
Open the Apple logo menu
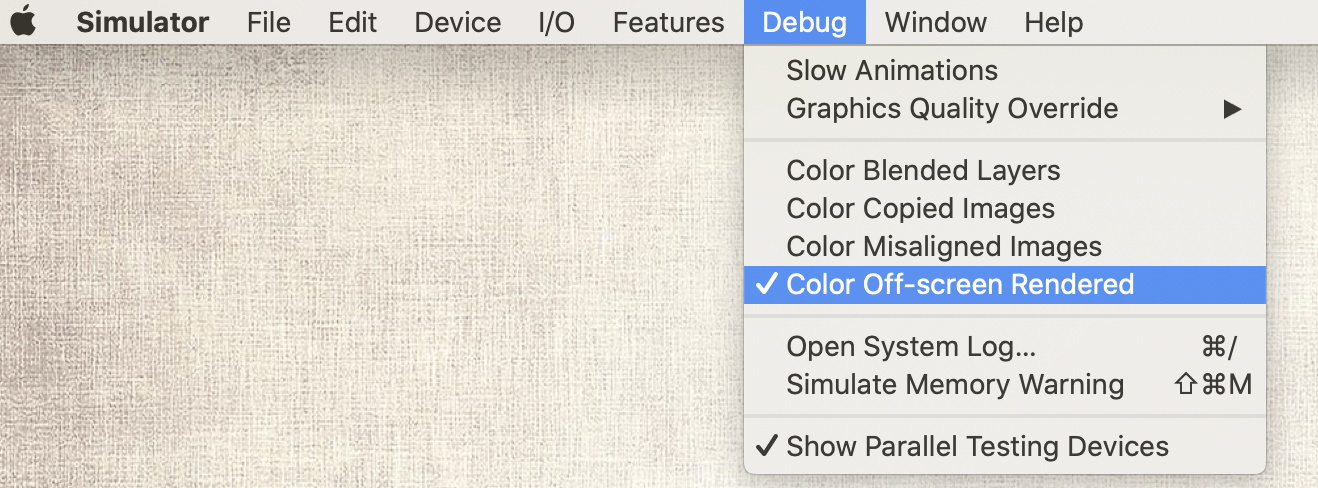23,21
